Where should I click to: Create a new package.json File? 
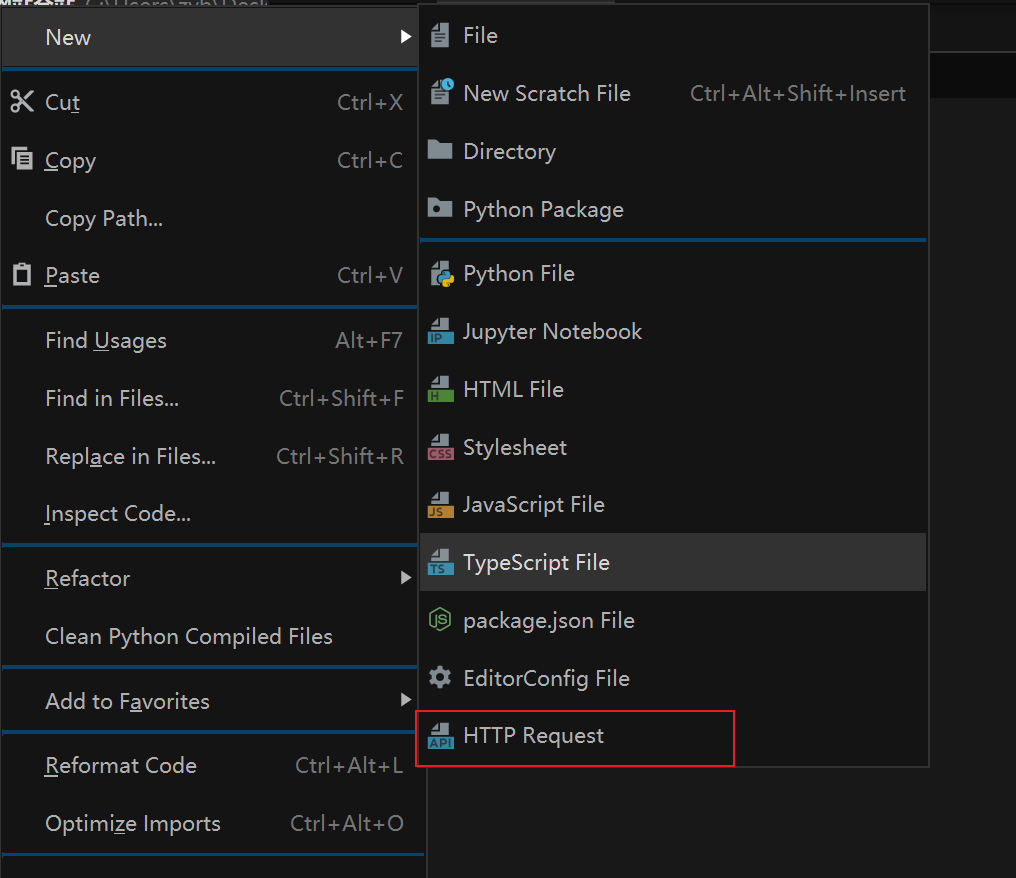coord(673,620)
